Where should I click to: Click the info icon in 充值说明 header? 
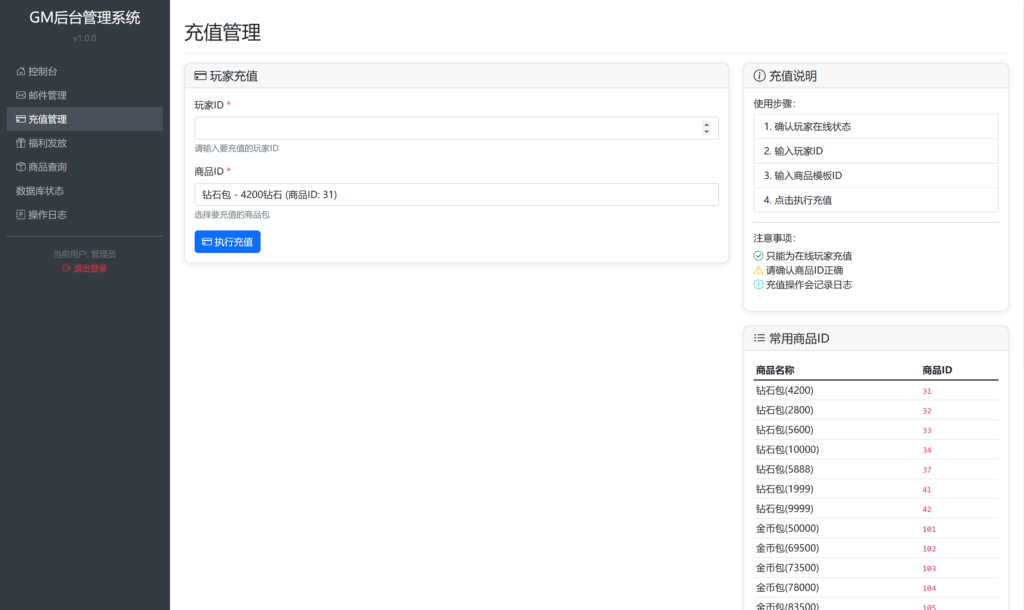click(x=759, y=76)
